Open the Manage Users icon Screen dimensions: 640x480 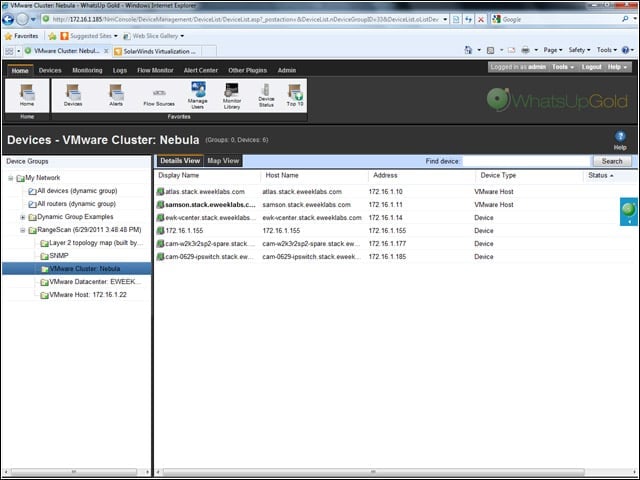[198, 95]
